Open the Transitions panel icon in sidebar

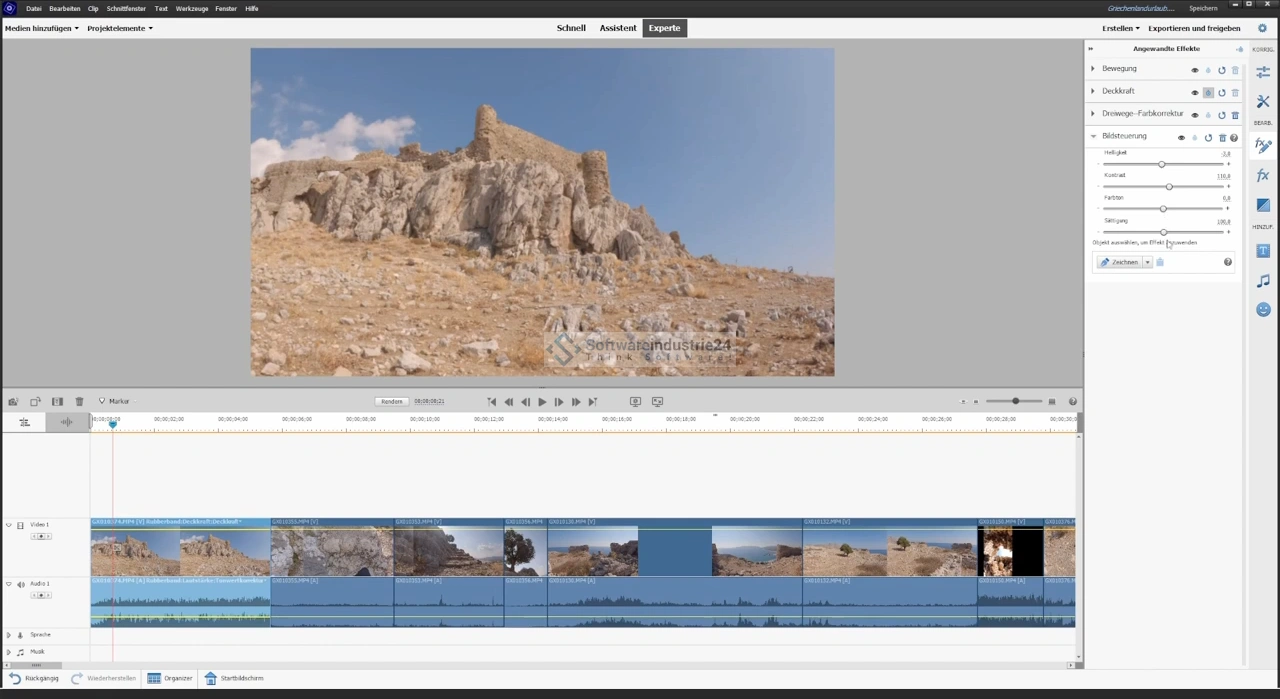[1263, 205]
